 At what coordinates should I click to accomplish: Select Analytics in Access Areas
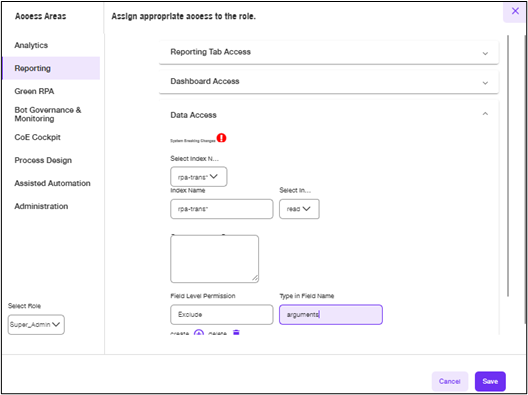(31, 45)
